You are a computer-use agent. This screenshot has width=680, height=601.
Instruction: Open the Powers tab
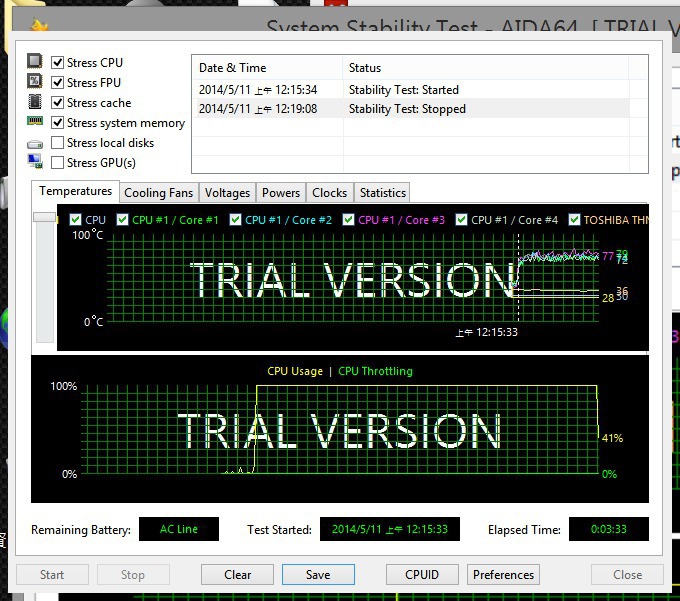point(281,193)
